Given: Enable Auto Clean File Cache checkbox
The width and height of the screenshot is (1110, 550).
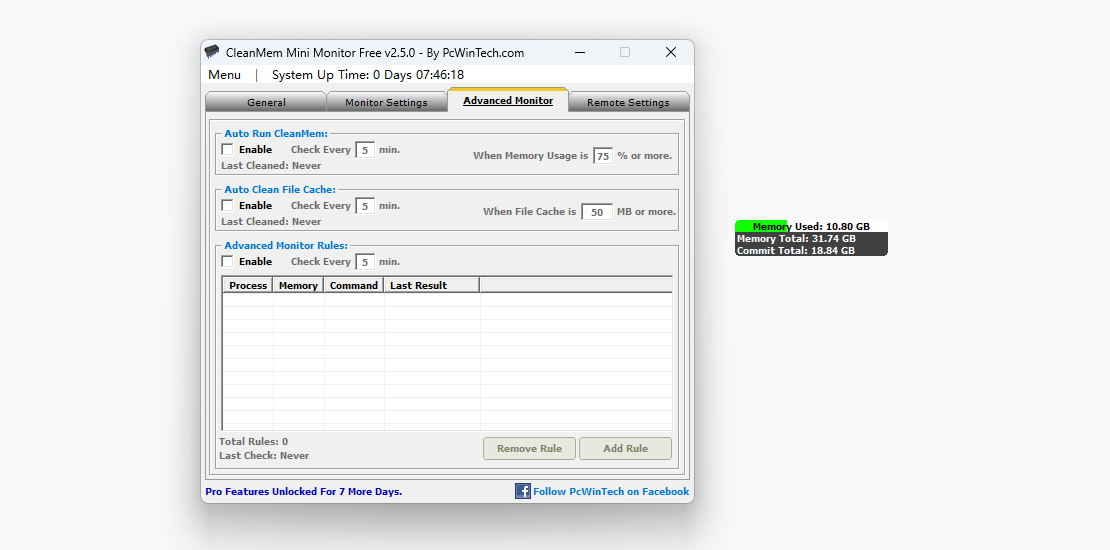Looking at the screenshot, I should (227, 206).
